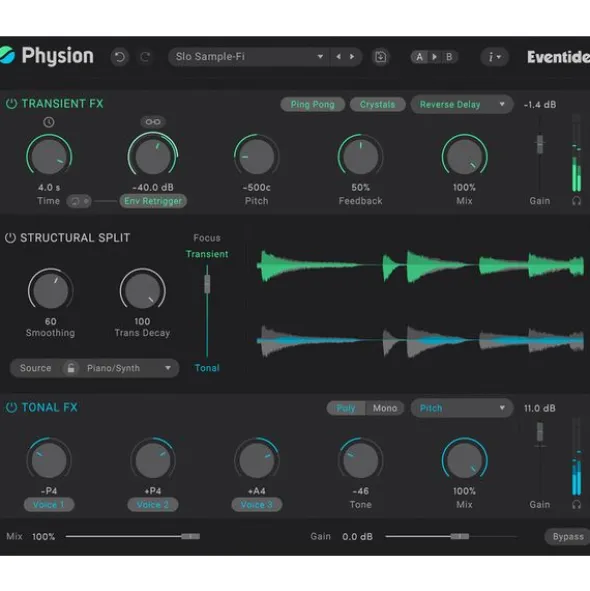The height and width of the screenshot is (591, 590).
Task: Click Transient FX Mix knob
Action: click(464, 156)
